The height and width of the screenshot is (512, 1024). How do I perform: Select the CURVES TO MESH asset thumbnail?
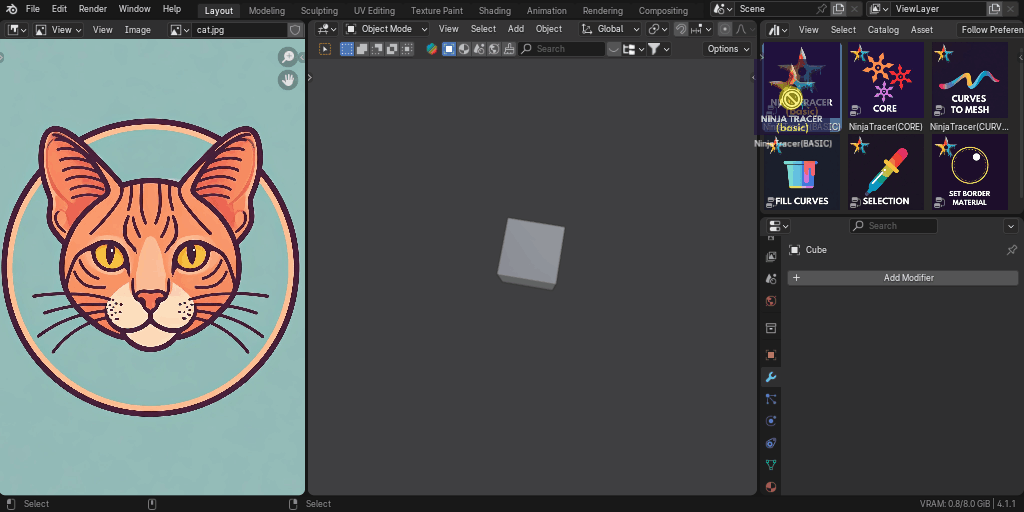[x=970, y=81]
